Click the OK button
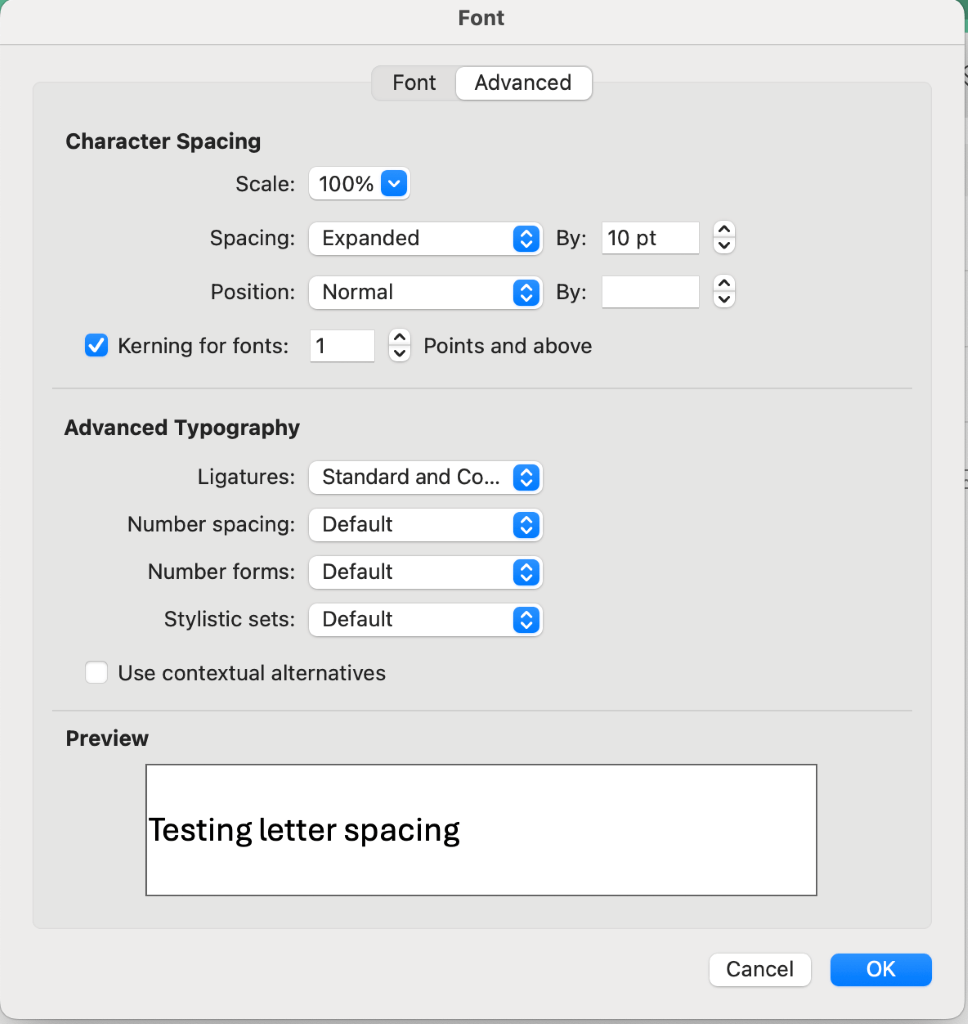 pyautogui.click(x=880, y=969)
